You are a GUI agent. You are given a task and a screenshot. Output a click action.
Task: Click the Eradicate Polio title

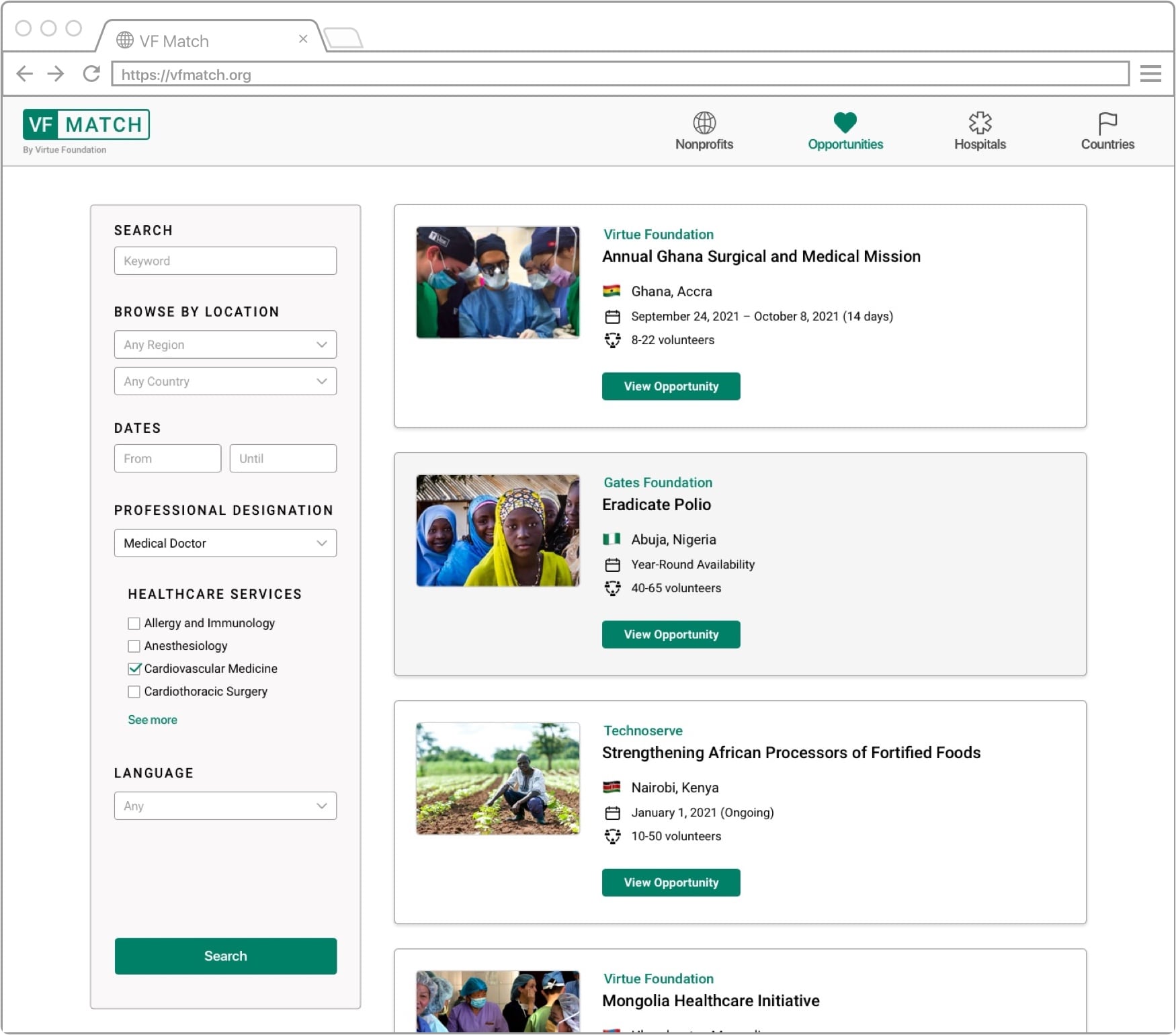(657, 505)
